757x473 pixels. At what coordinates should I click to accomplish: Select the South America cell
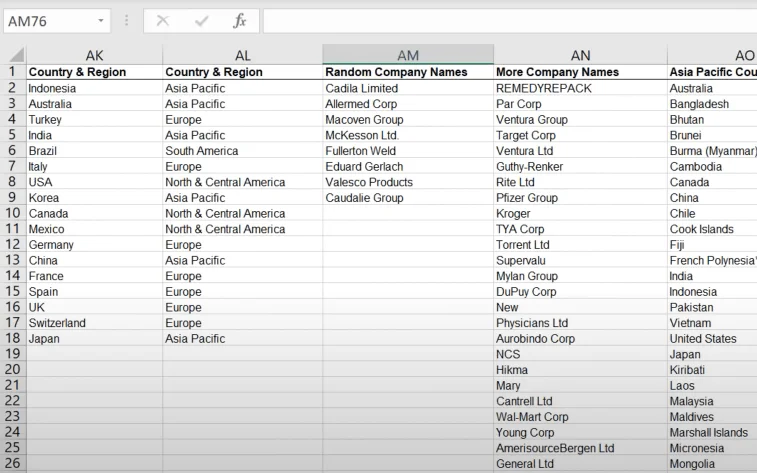[243, 151]
